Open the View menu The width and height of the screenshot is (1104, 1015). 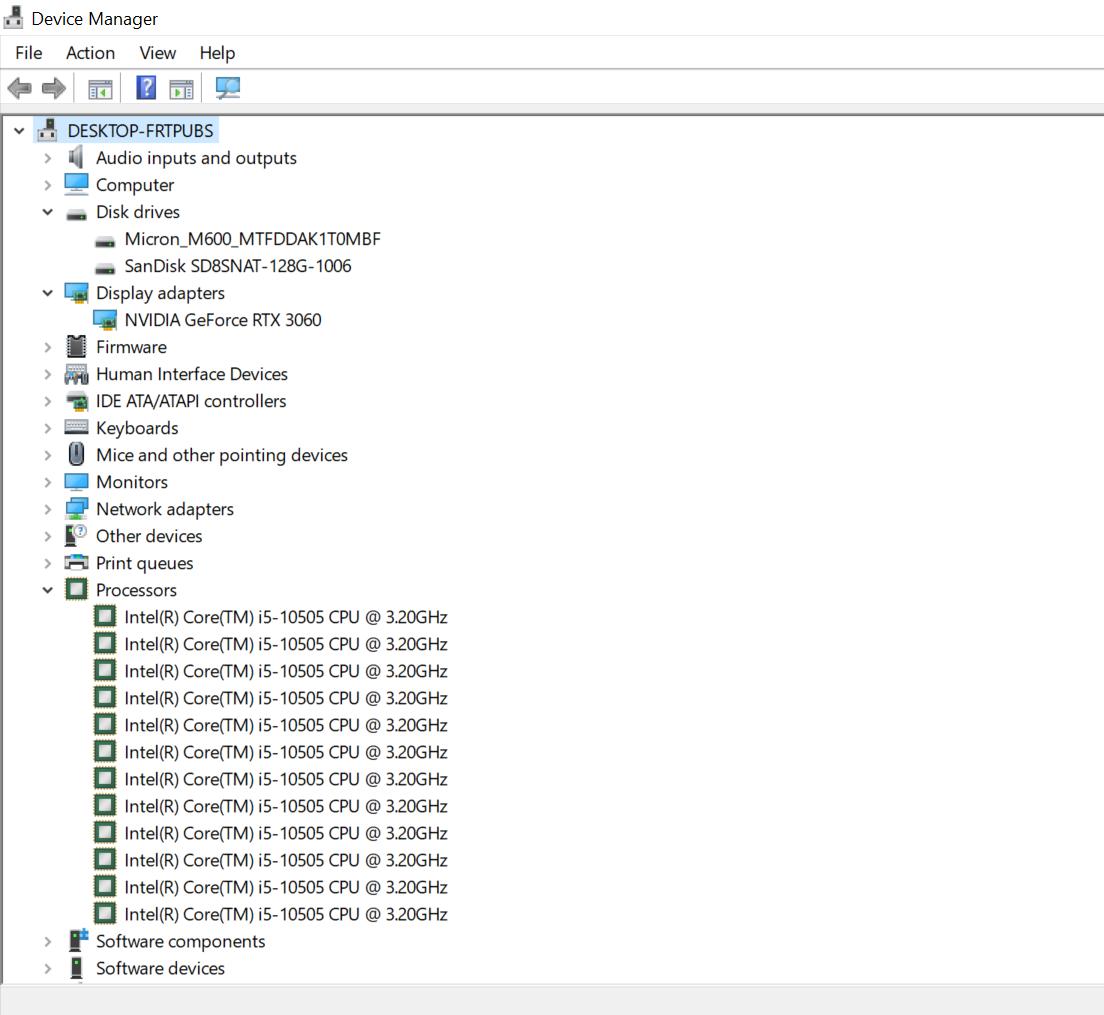coord(157,53)
